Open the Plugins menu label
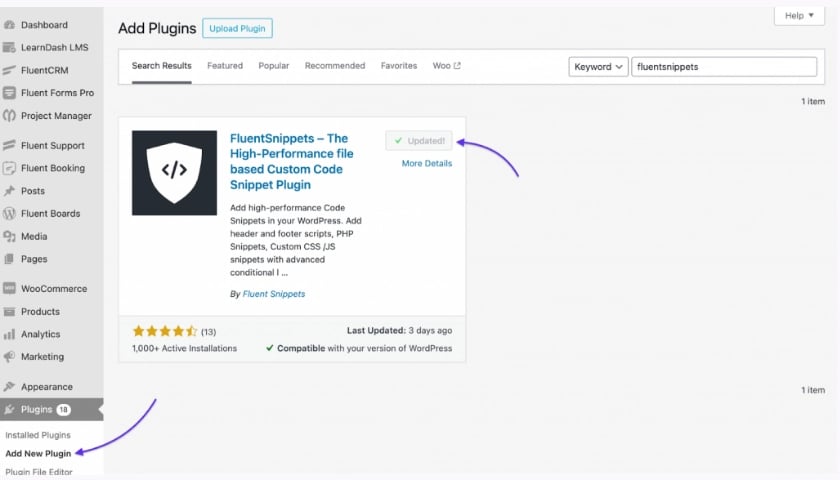This screenshot has height=480, width=840. pos(36,409)
